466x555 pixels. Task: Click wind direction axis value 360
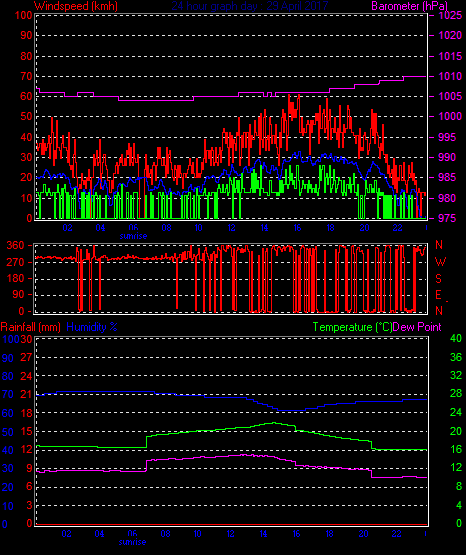coord(15,245)
